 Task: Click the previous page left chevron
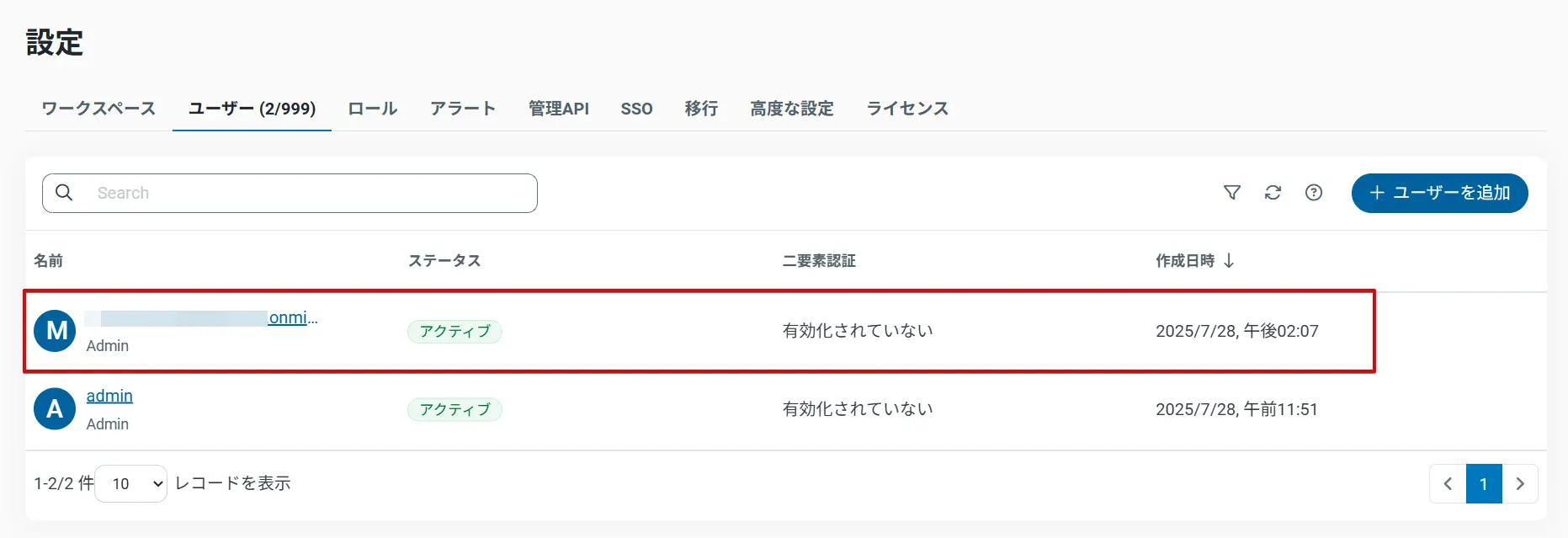click(x=1447, y=483)
